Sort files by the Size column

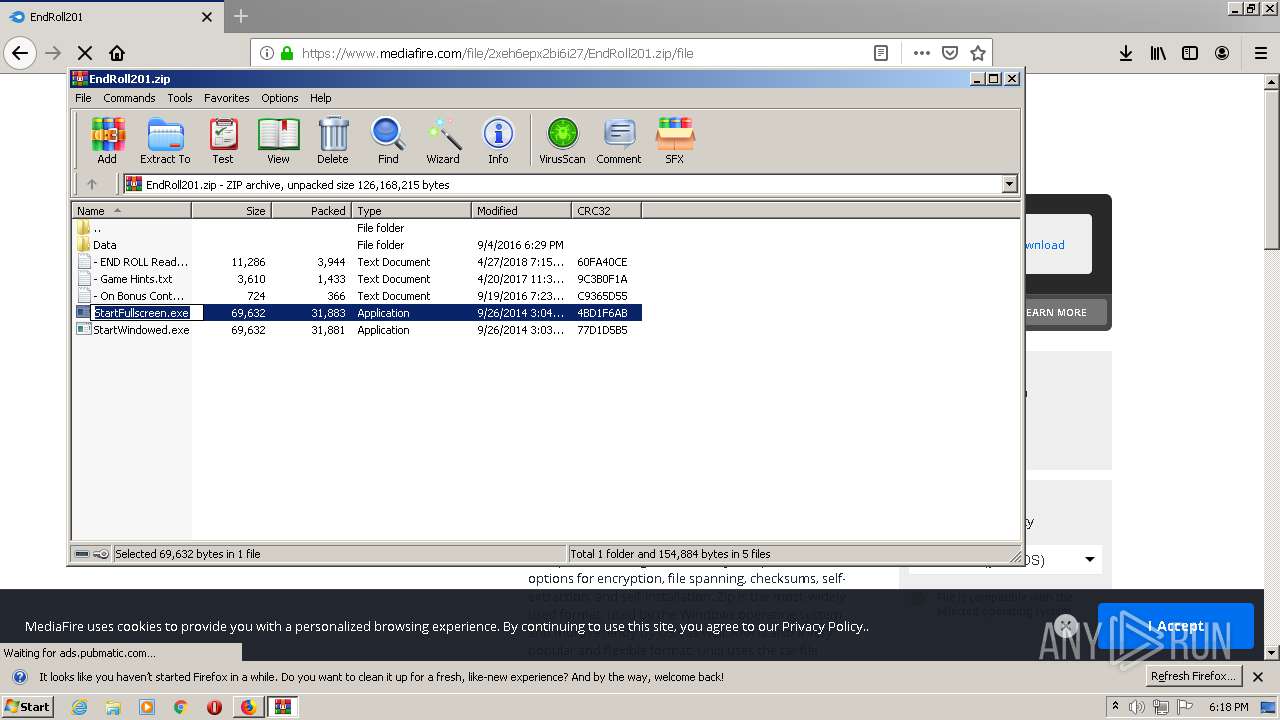click(231, 210)
